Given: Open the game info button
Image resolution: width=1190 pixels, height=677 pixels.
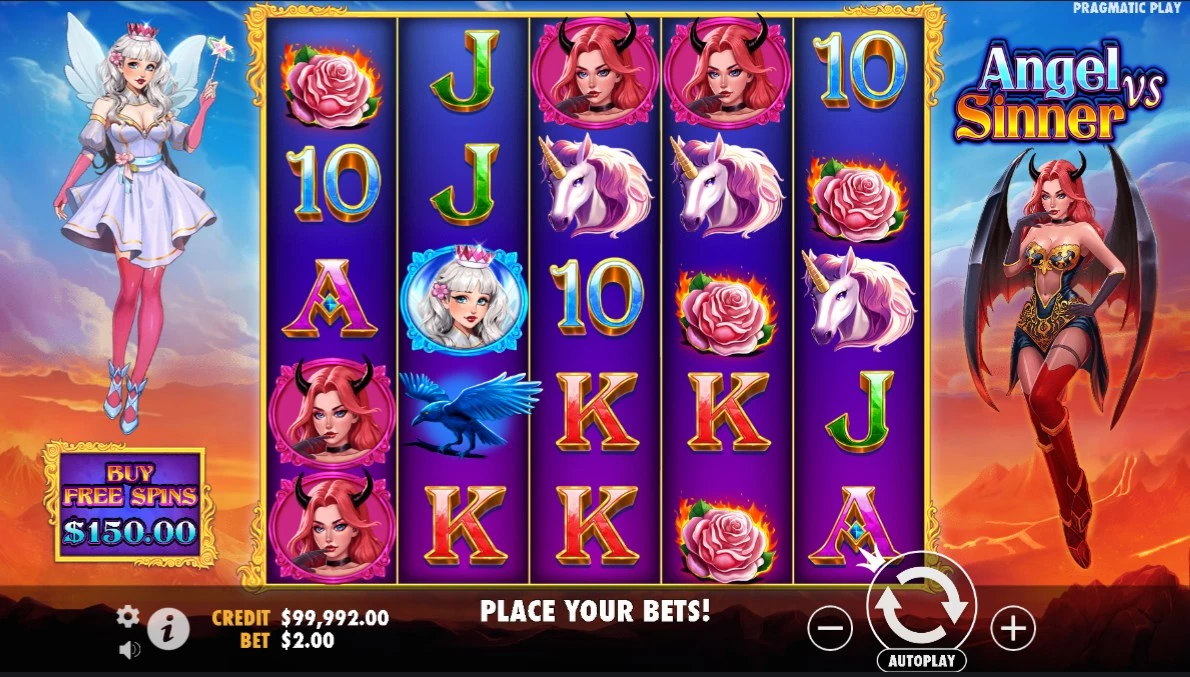Looking at the screenshot, I should pyautogui.click(x=168, y=629).
